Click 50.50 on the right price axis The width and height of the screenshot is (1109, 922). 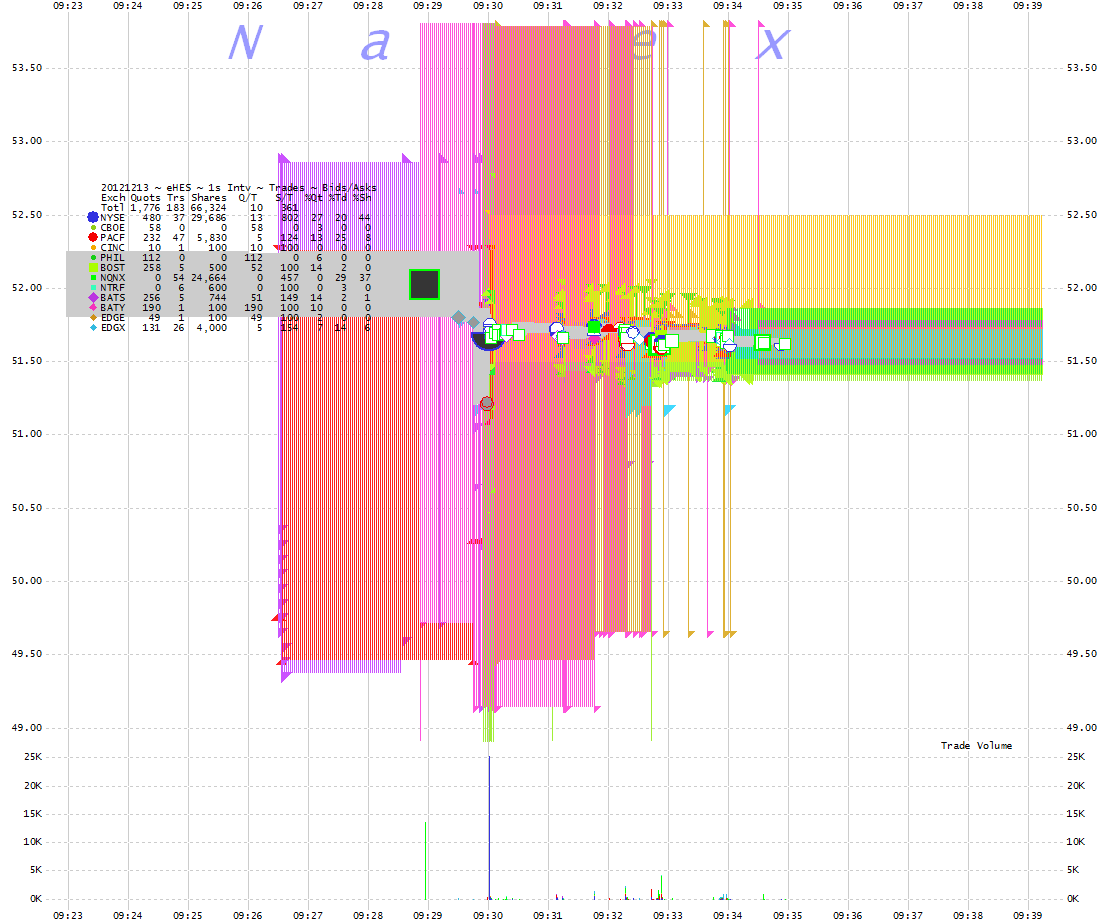coord(1082,508)
